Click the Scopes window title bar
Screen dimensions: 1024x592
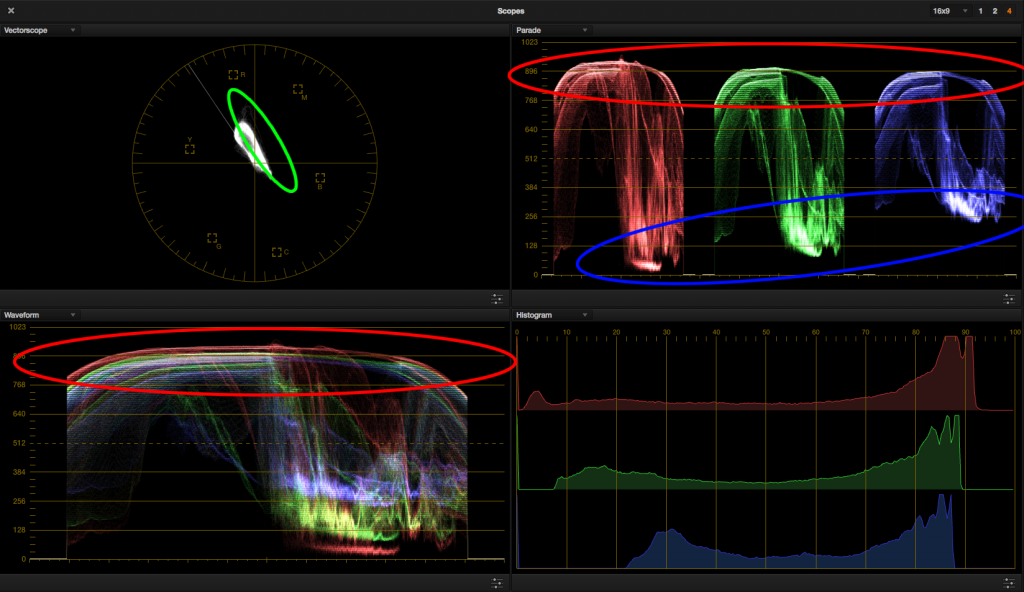click(x=512, y=11)
